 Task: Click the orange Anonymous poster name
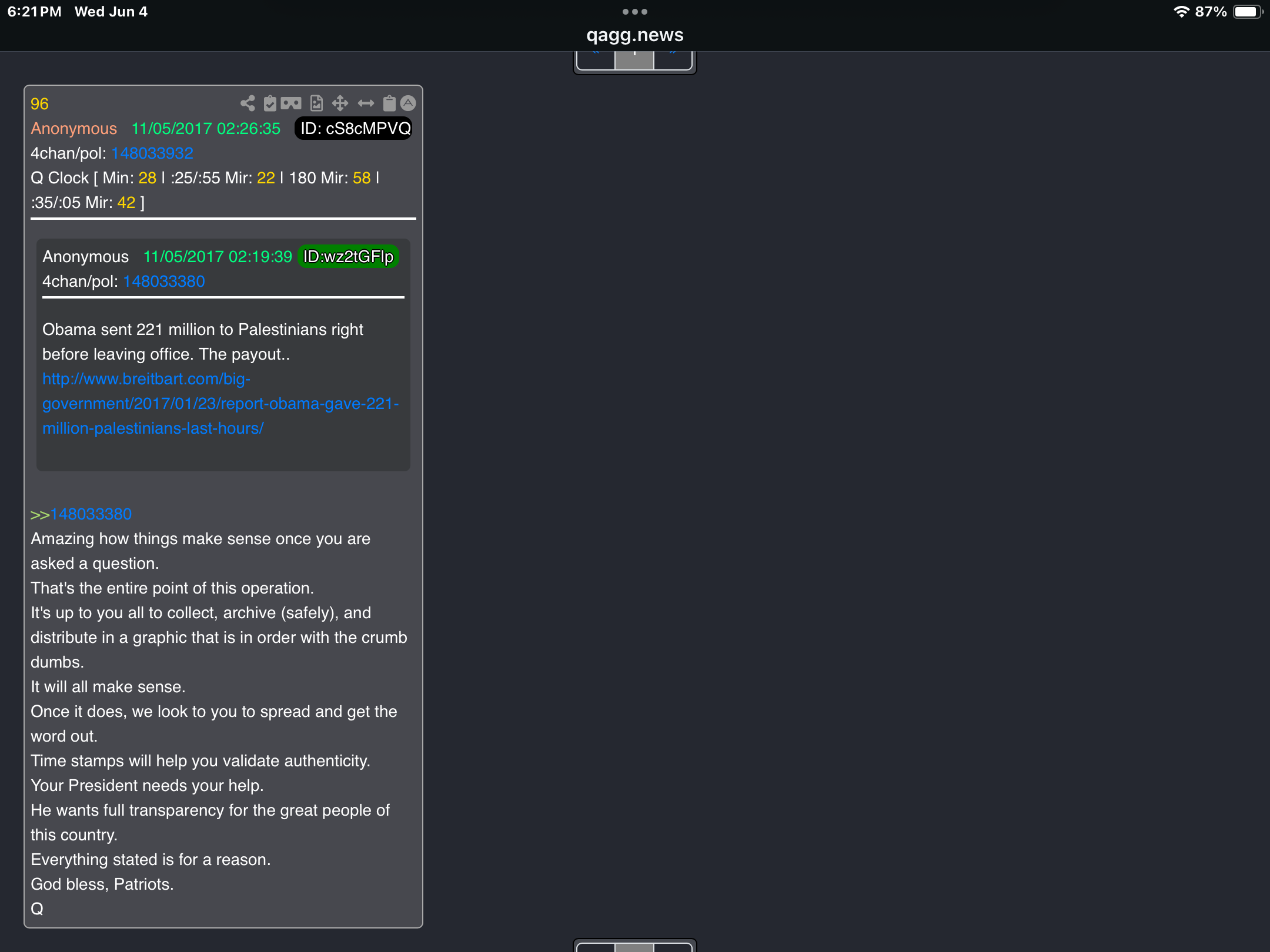74,129
